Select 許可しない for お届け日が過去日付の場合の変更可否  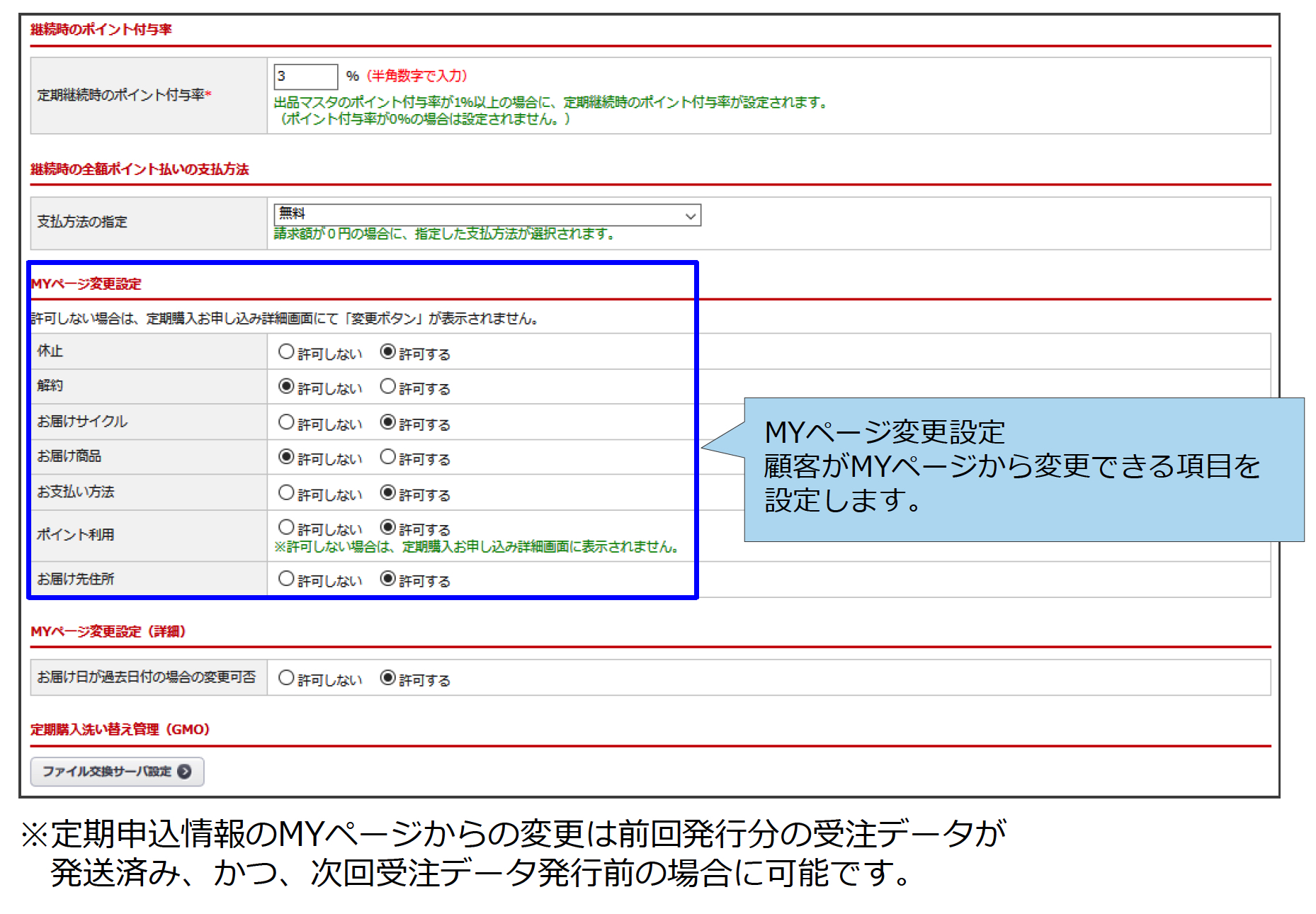click(x=286, y=678)
